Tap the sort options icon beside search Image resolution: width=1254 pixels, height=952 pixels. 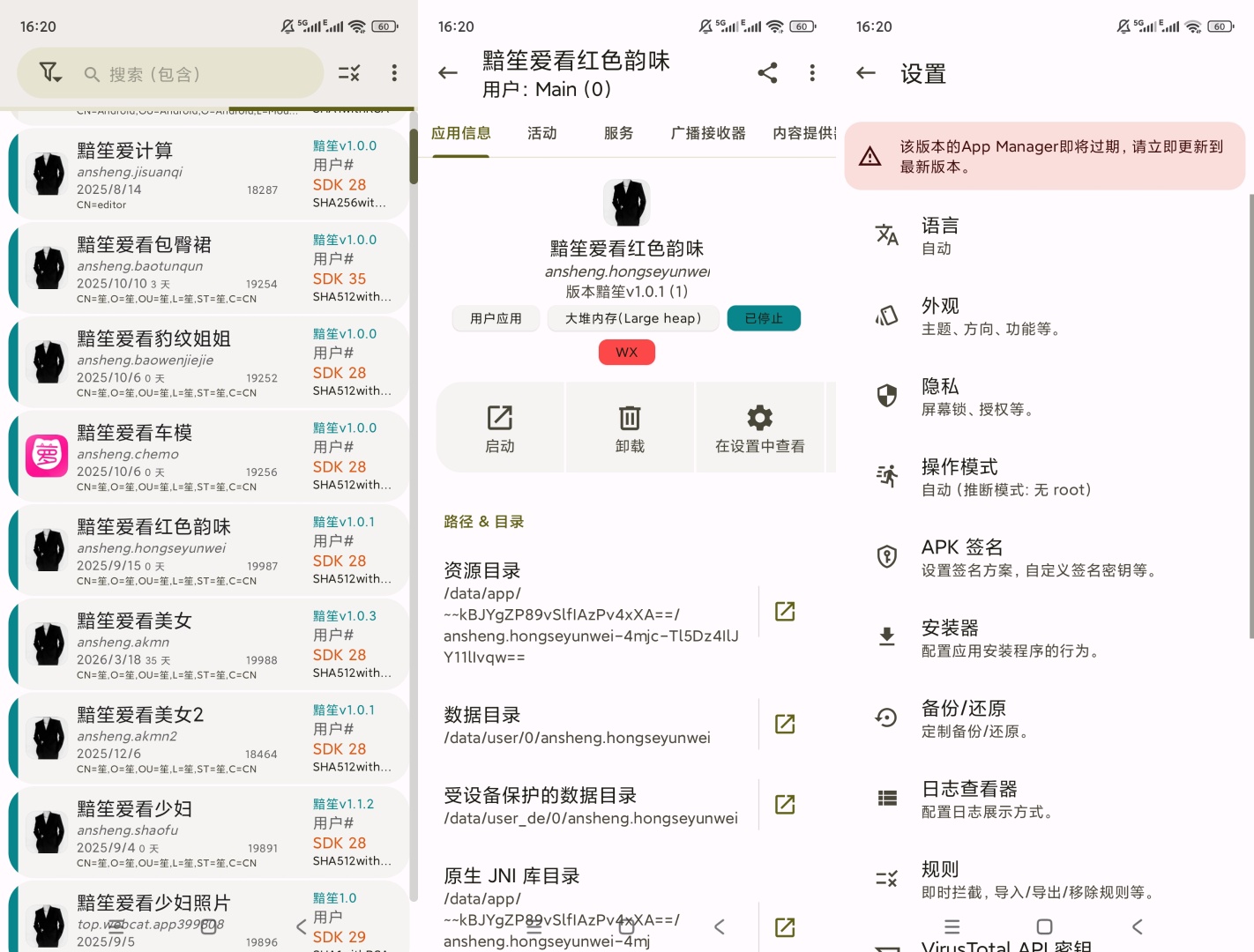(x=349, y=73)
